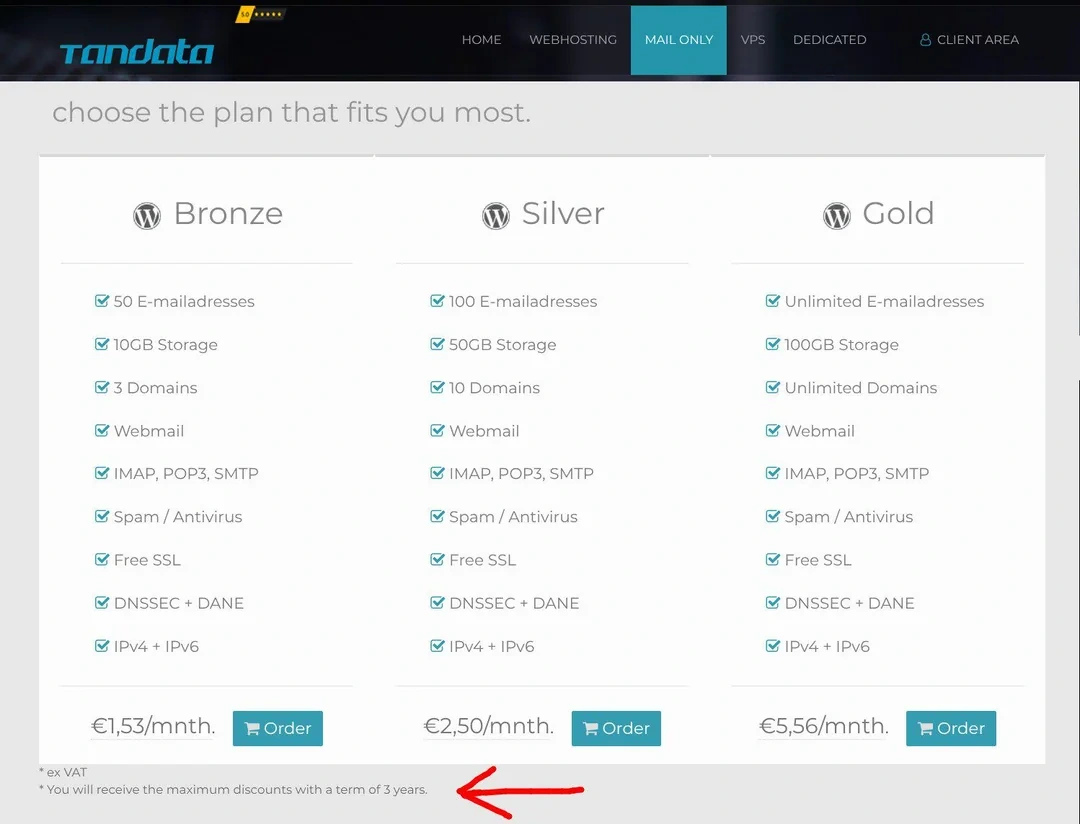Click the WordPress icon beside Bronze plan title
Viewport: 1080px width, 824px height.
[x=146, y=214]
